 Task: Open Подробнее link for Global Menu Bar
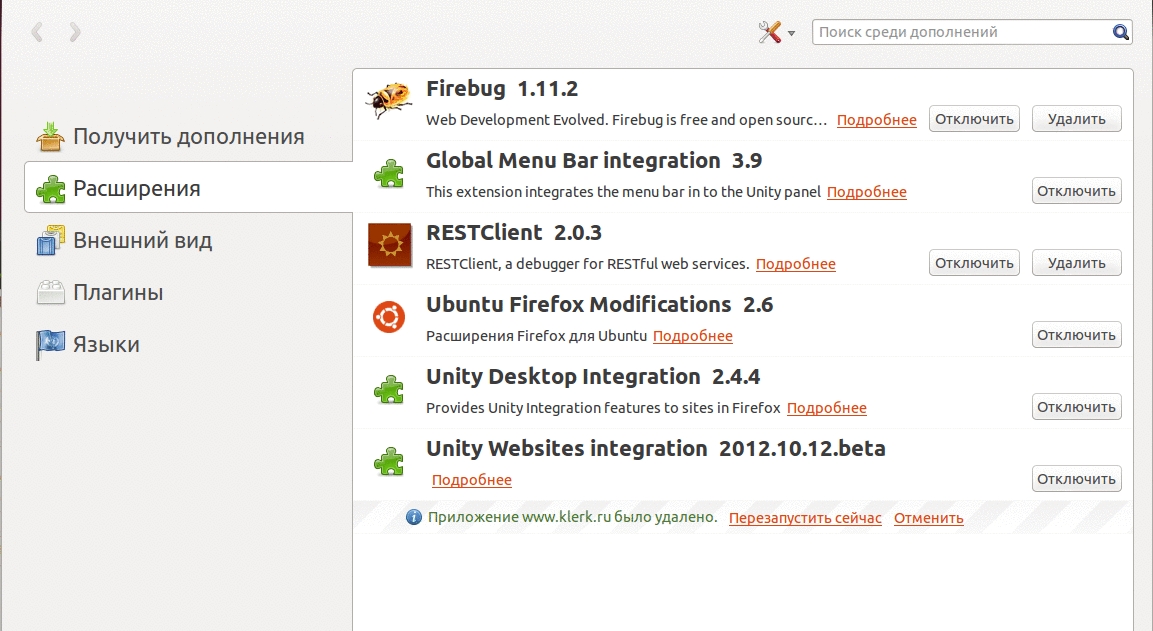(866, 192)
